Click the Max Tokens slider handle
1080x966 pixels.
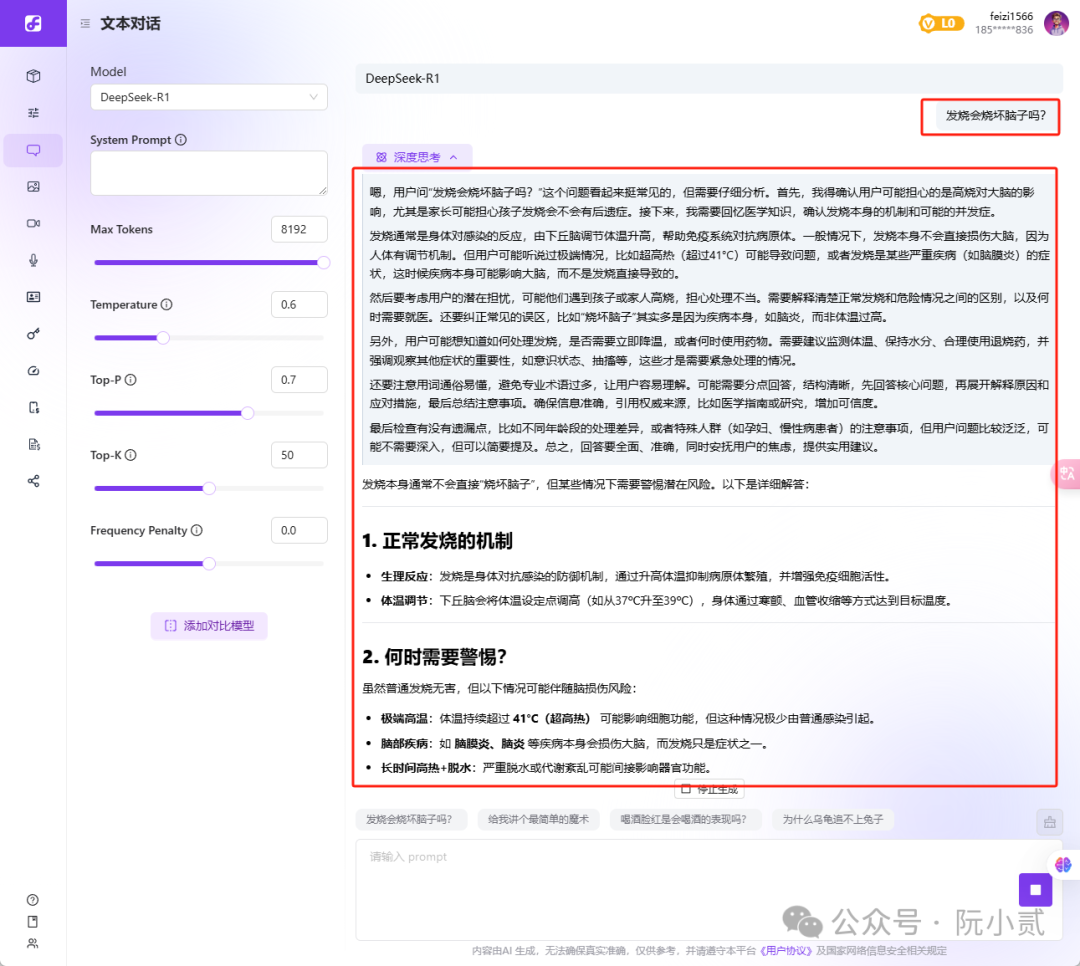click(x=323, y=263)
